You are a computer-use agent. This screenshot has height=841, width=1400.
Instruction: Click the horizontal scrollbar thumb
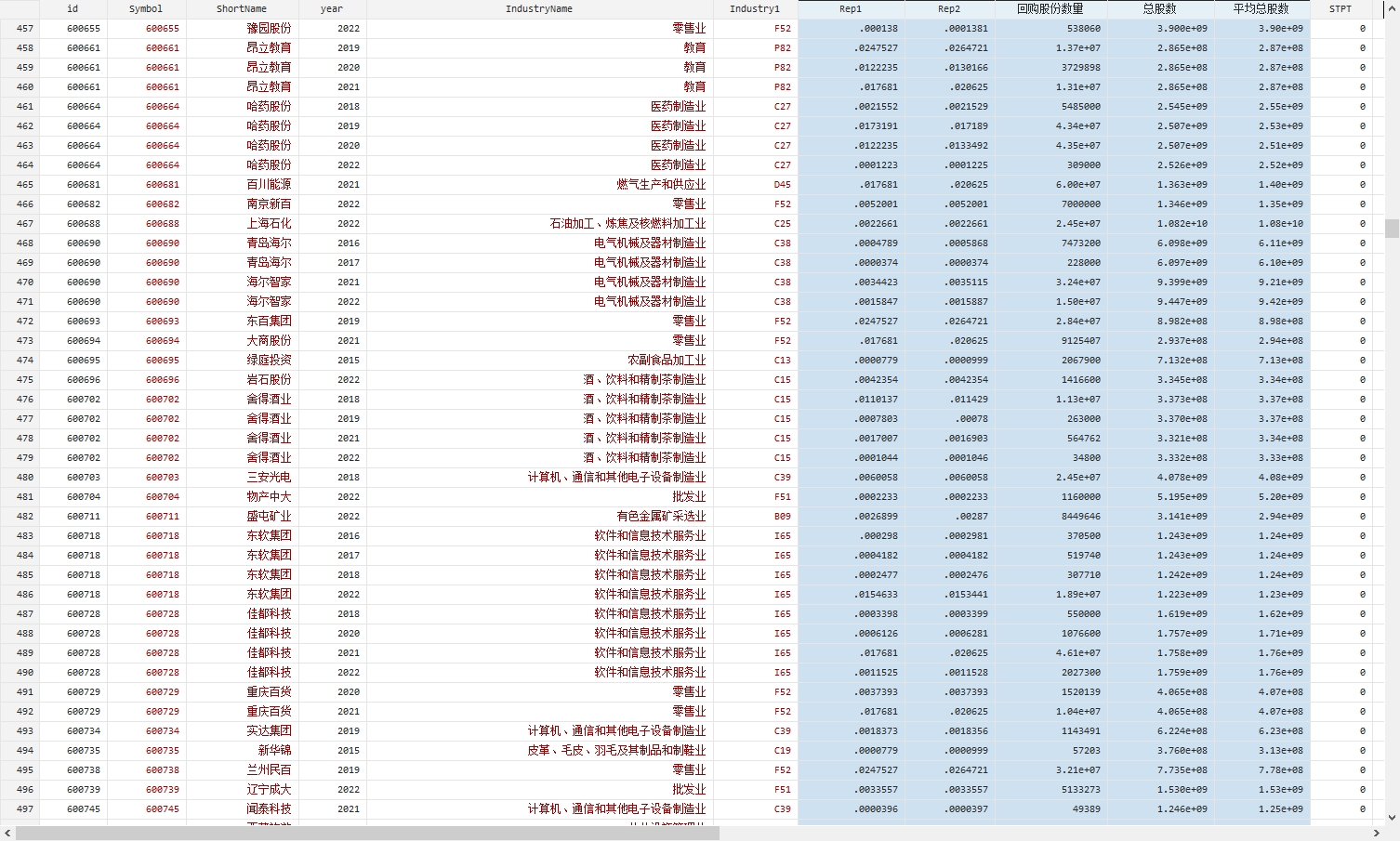tap(368, 834)
